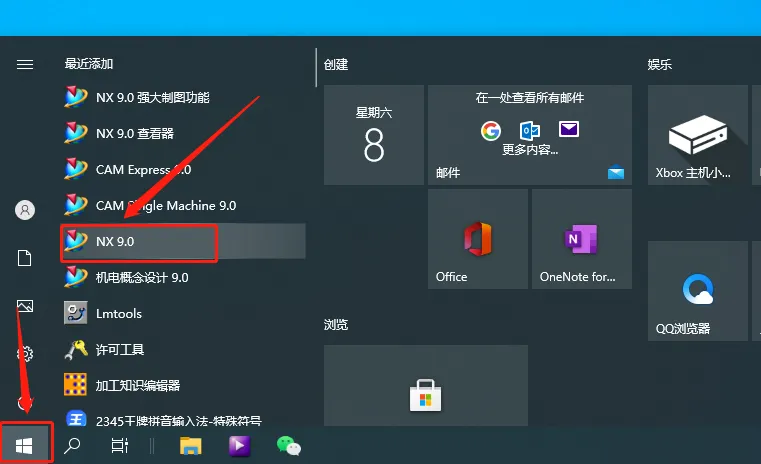Open the Office tile
761x464 pixels.
(x=478, y=239)
